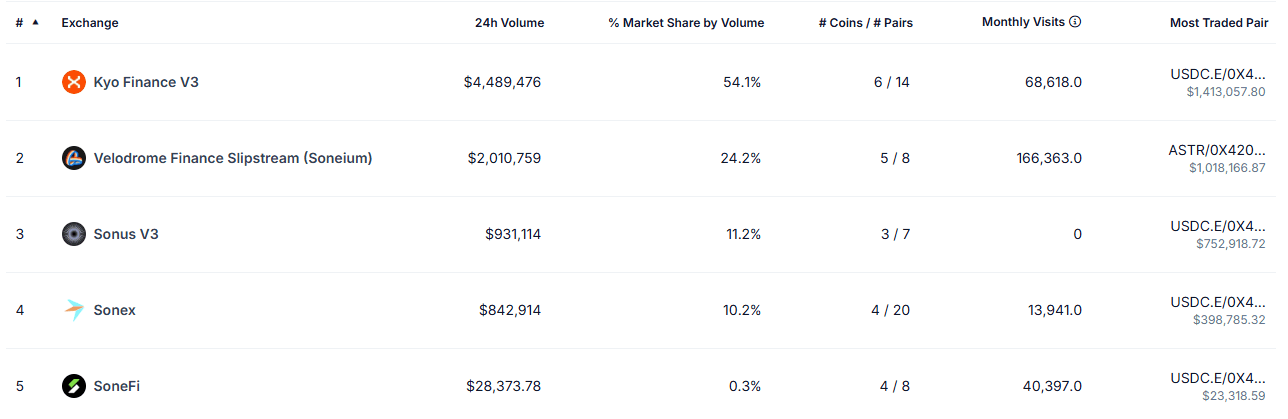Click the Velodrome Finance Slipstream logo icon
Screen dimensions: 1288x419
click(73, 158)
